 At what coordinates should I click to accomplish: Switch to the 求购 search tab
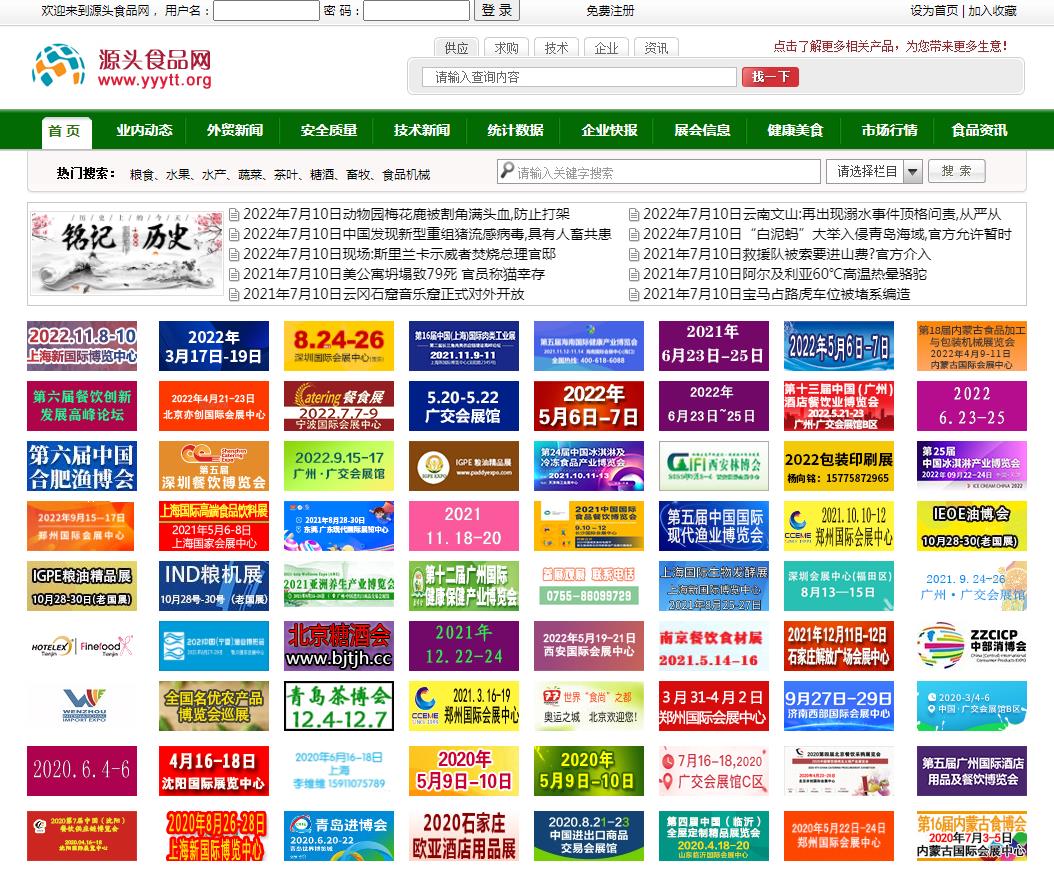506,48
